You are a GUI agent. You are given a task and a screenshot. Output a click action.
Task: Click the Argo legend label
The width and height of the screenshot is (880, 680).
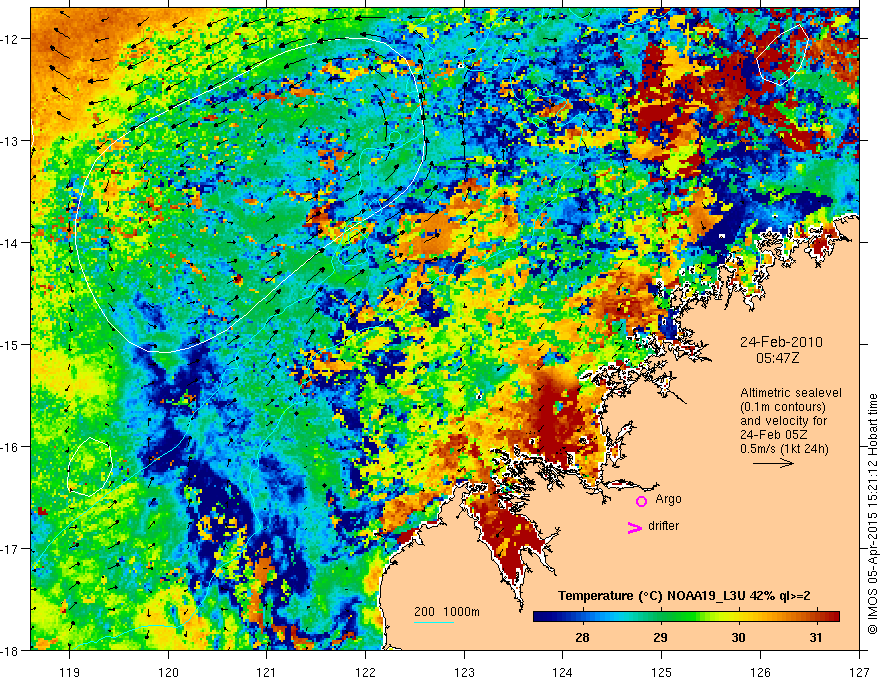point(668,499)
